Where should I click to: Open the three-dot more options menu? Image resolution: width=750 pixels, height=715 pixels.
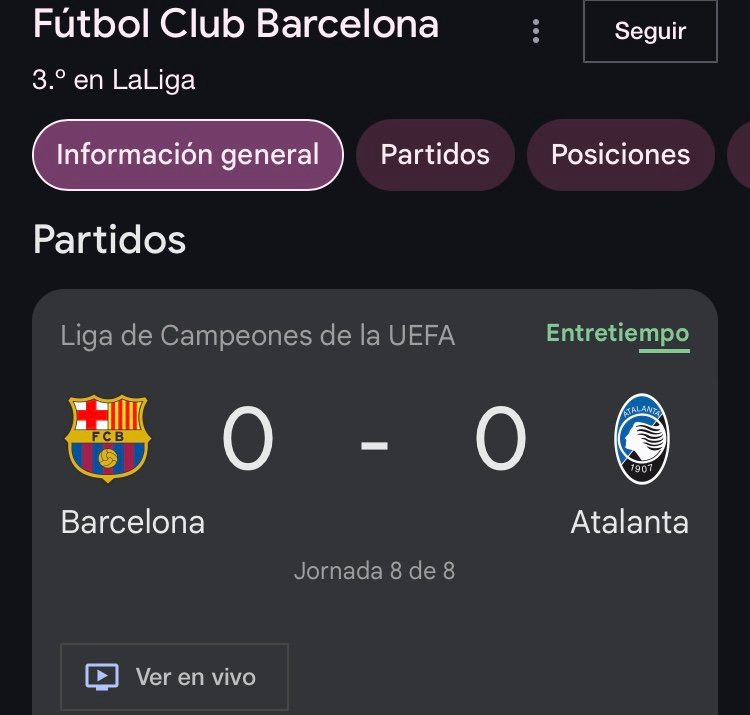click(536, 32)
